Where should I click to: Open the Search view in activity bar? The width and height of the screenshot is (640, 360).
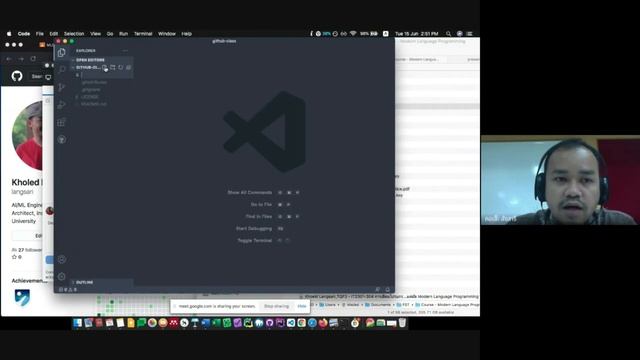pos(62,70)
